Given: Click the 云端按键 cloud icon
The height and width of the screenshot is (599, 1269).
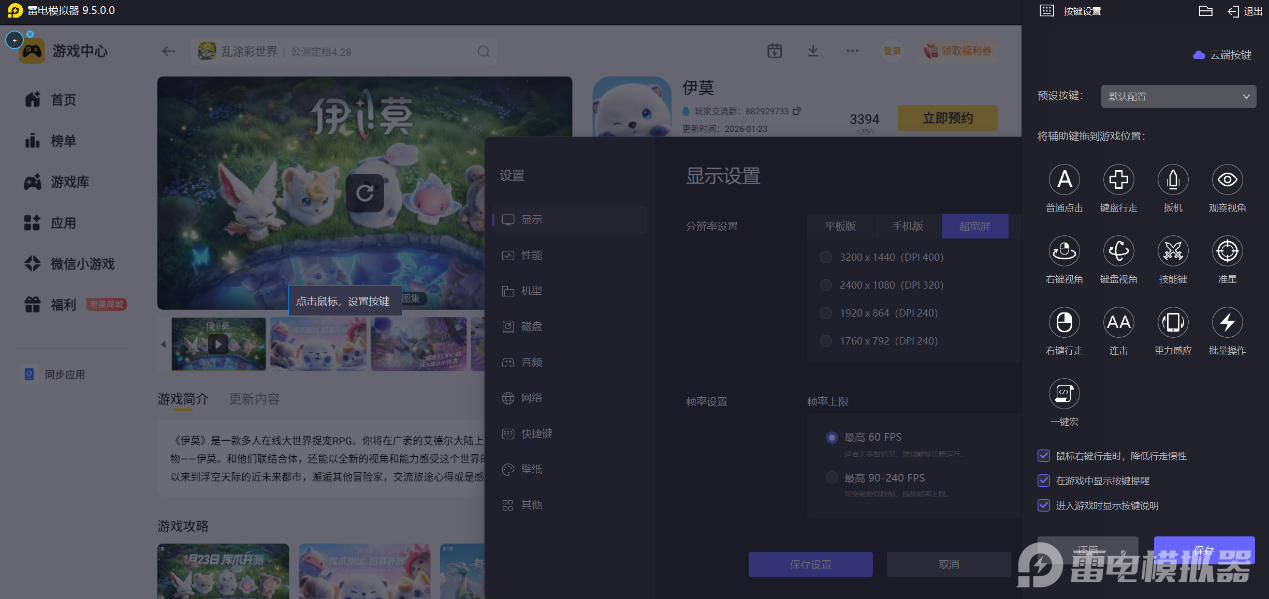Looking at the screenshot, I should [x=1199, y=55].
